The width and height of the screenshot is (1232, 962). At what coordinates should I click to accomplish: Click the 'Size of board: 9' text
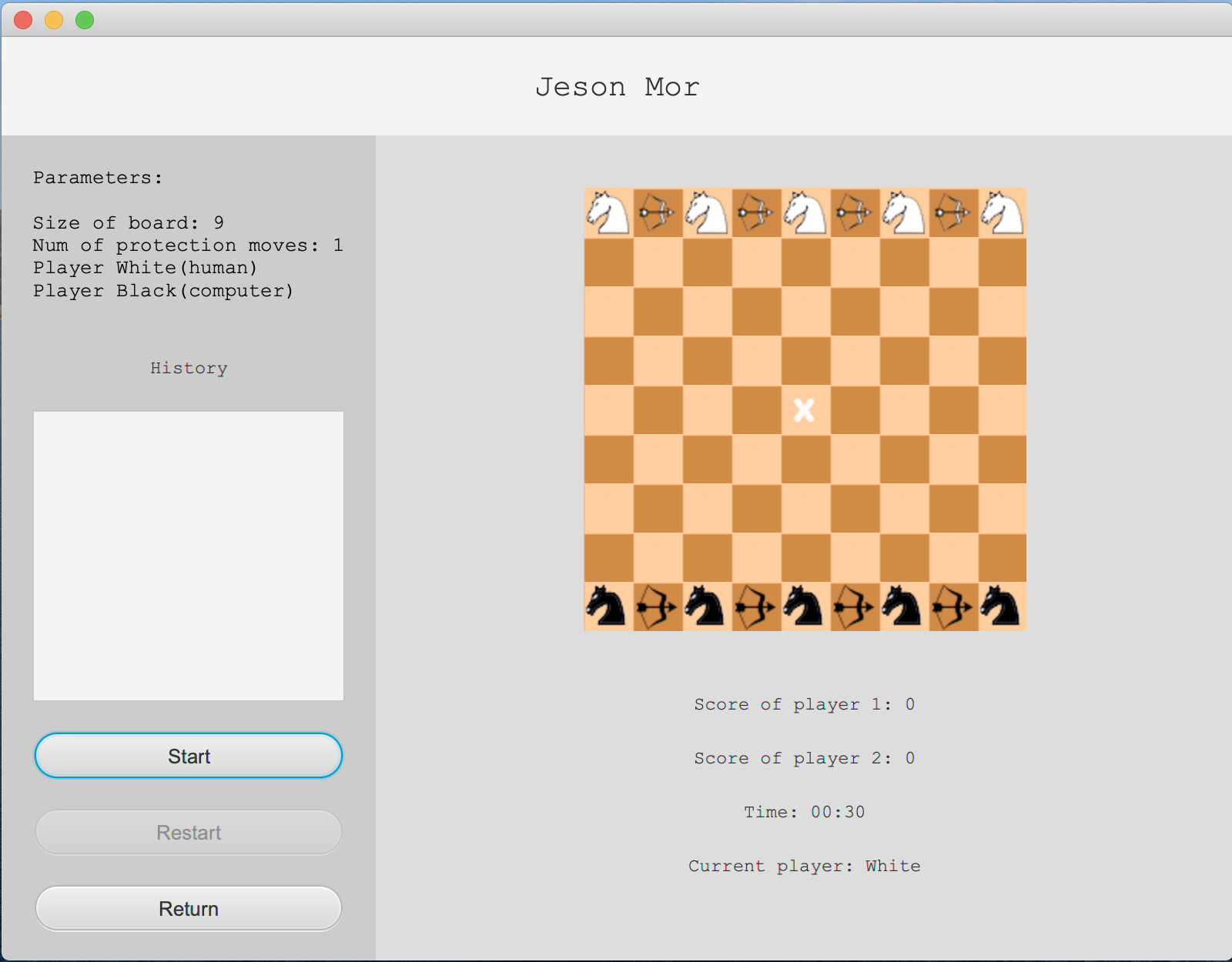click(129, 223)
